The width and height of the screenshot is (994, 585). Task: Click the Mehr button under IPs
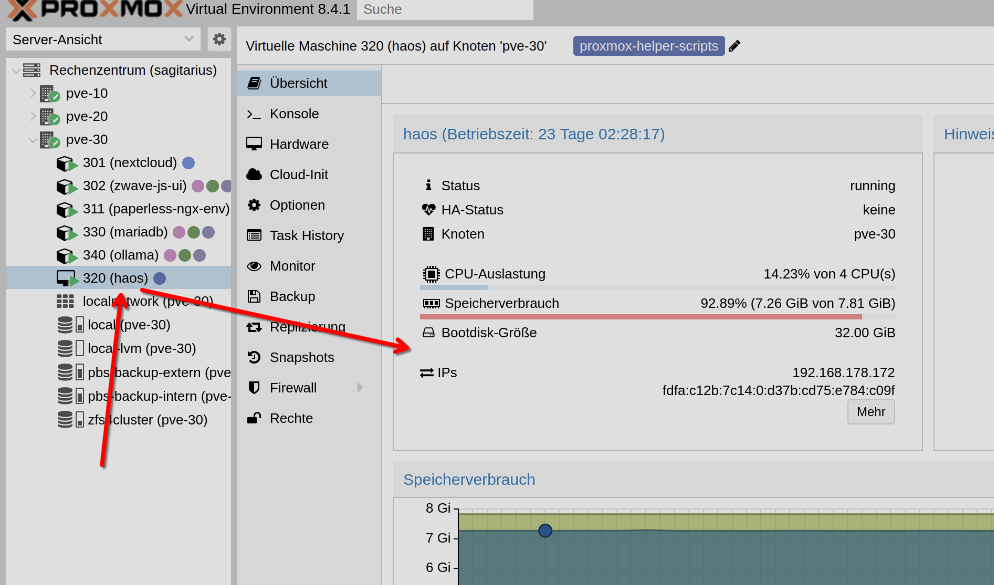[x=870, y=412]
